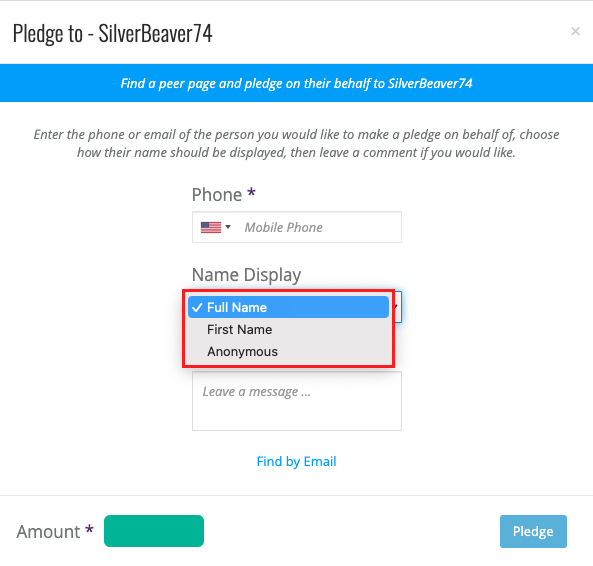
Task: Click the Name Display select arrow
Action: point(397,307)
